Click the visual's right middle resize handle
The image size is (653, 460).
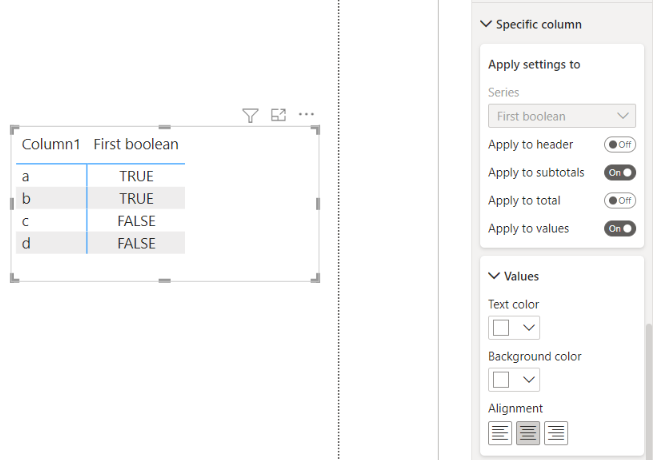click(318, 204)
